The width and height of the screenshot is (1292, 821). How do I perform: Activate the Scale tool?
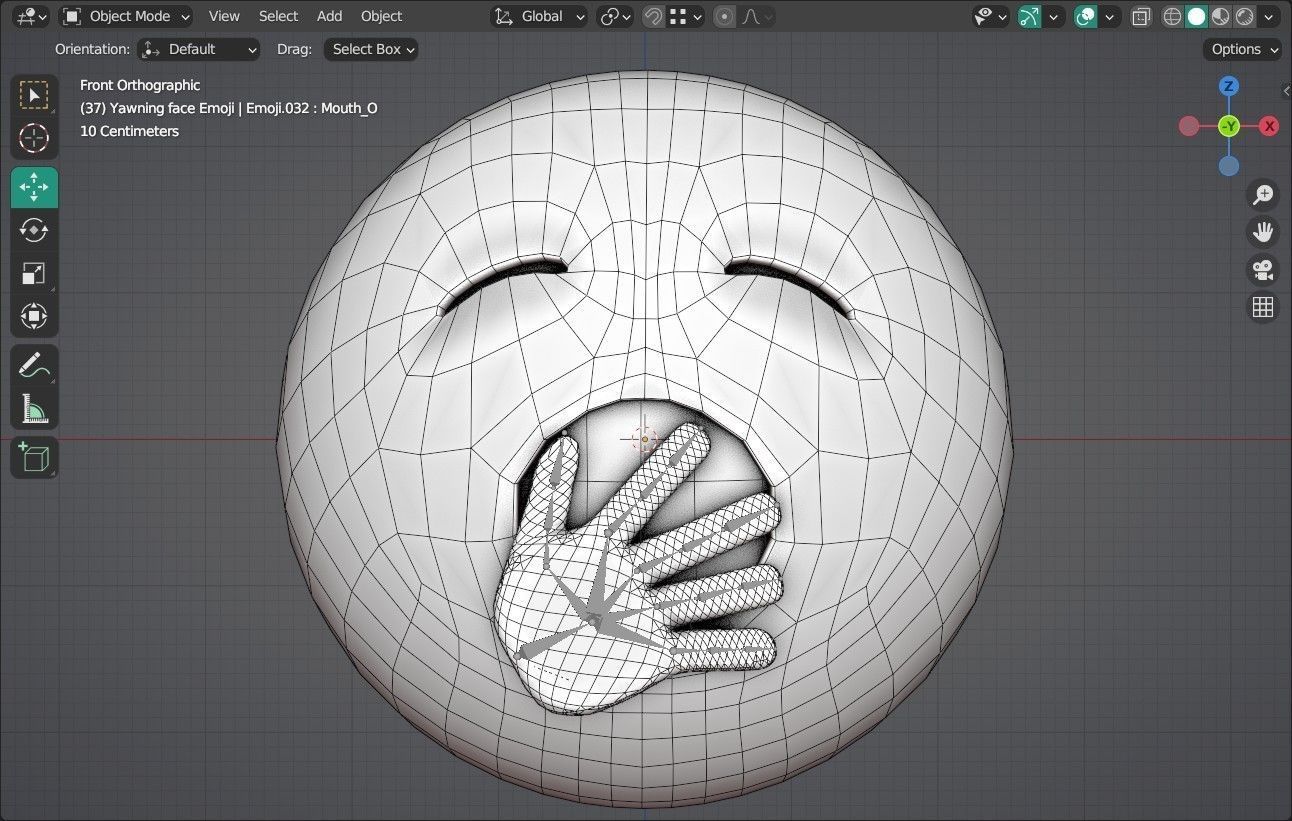click(34, 273)
